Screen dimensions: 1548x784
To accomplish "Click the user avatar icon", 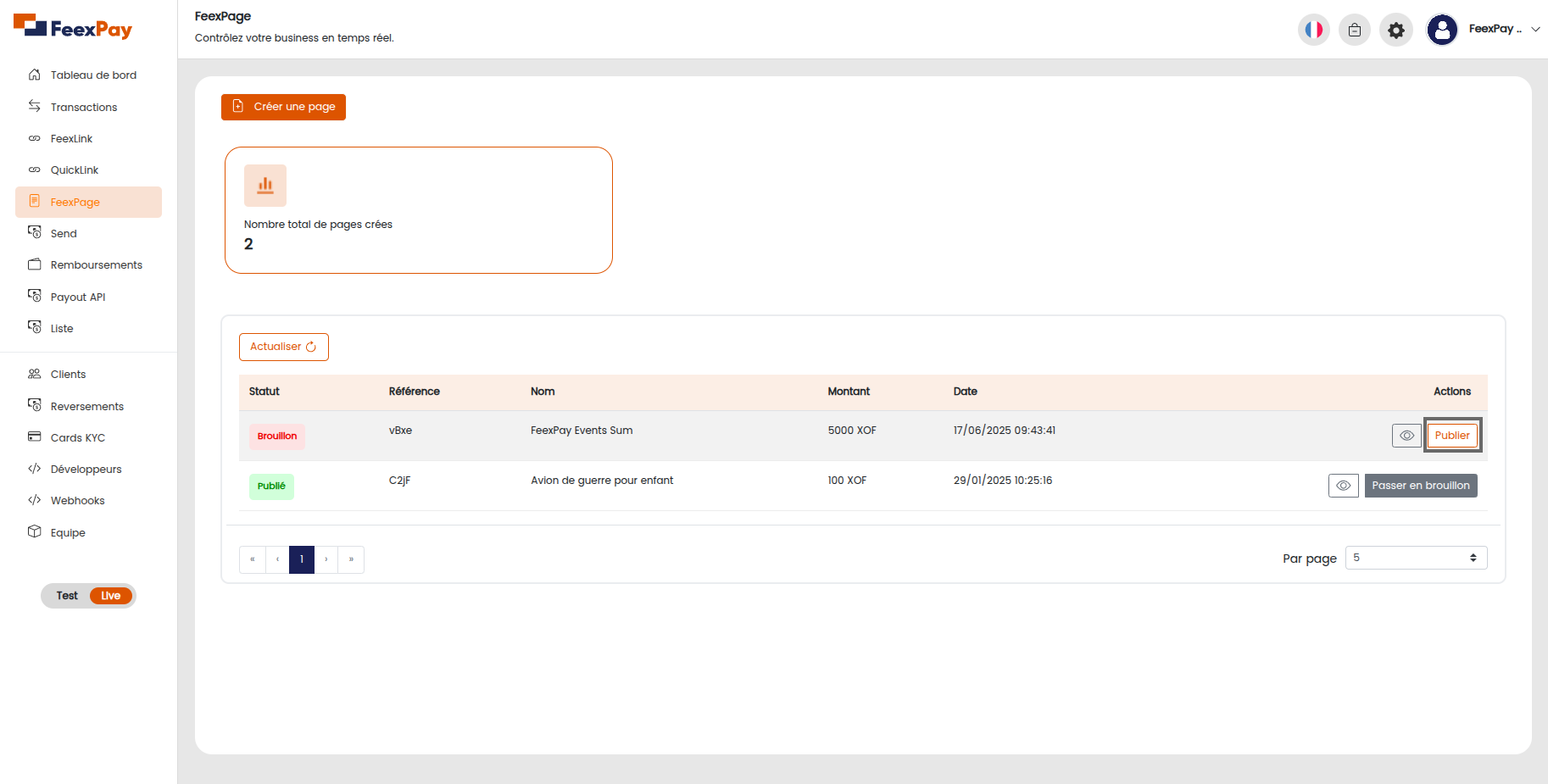I will point(1442,30).
